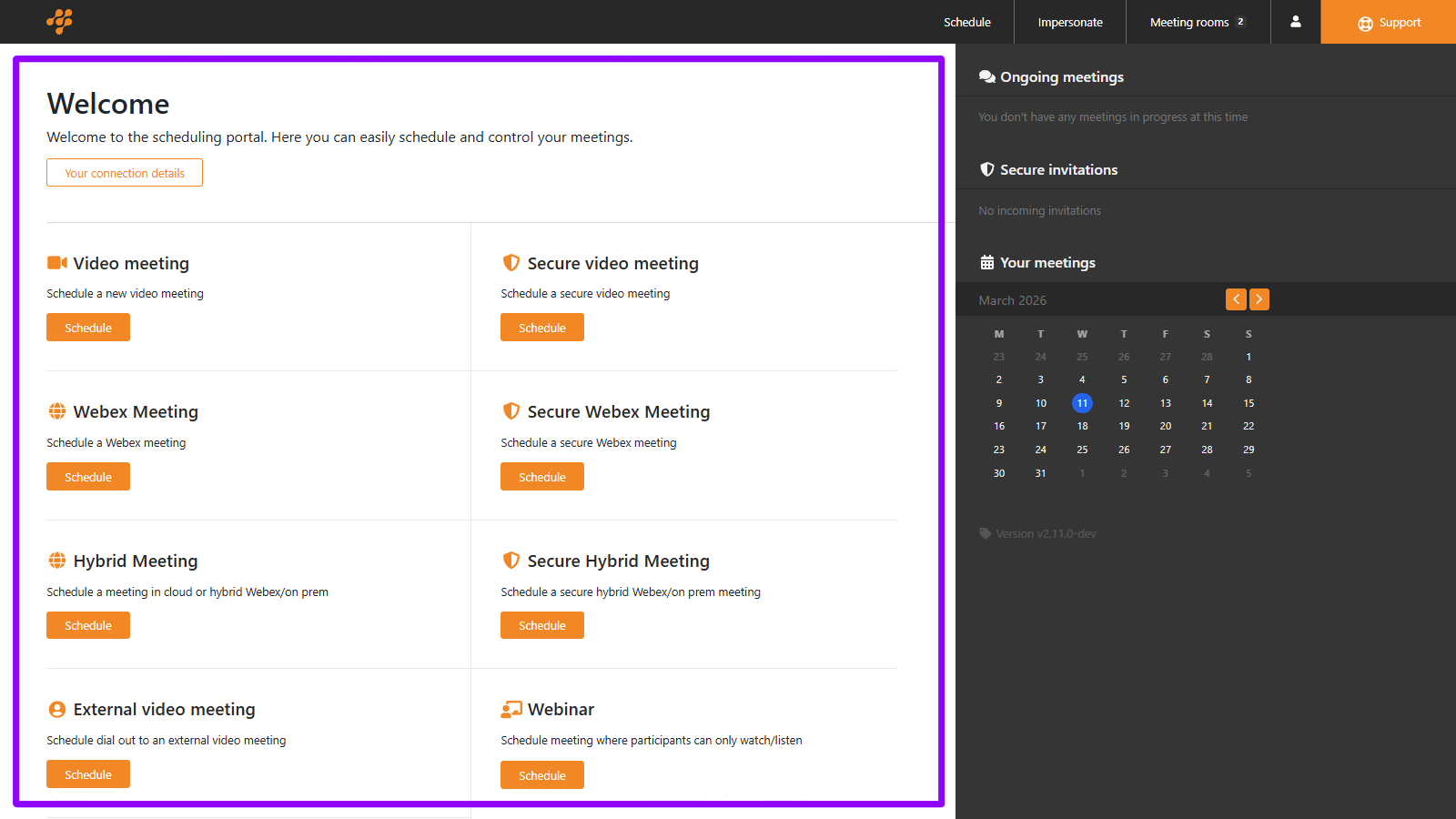This screenshot has height=819, width=1456.
Task: Click the Webex Meeting globe icon
Action: (57, 411)
